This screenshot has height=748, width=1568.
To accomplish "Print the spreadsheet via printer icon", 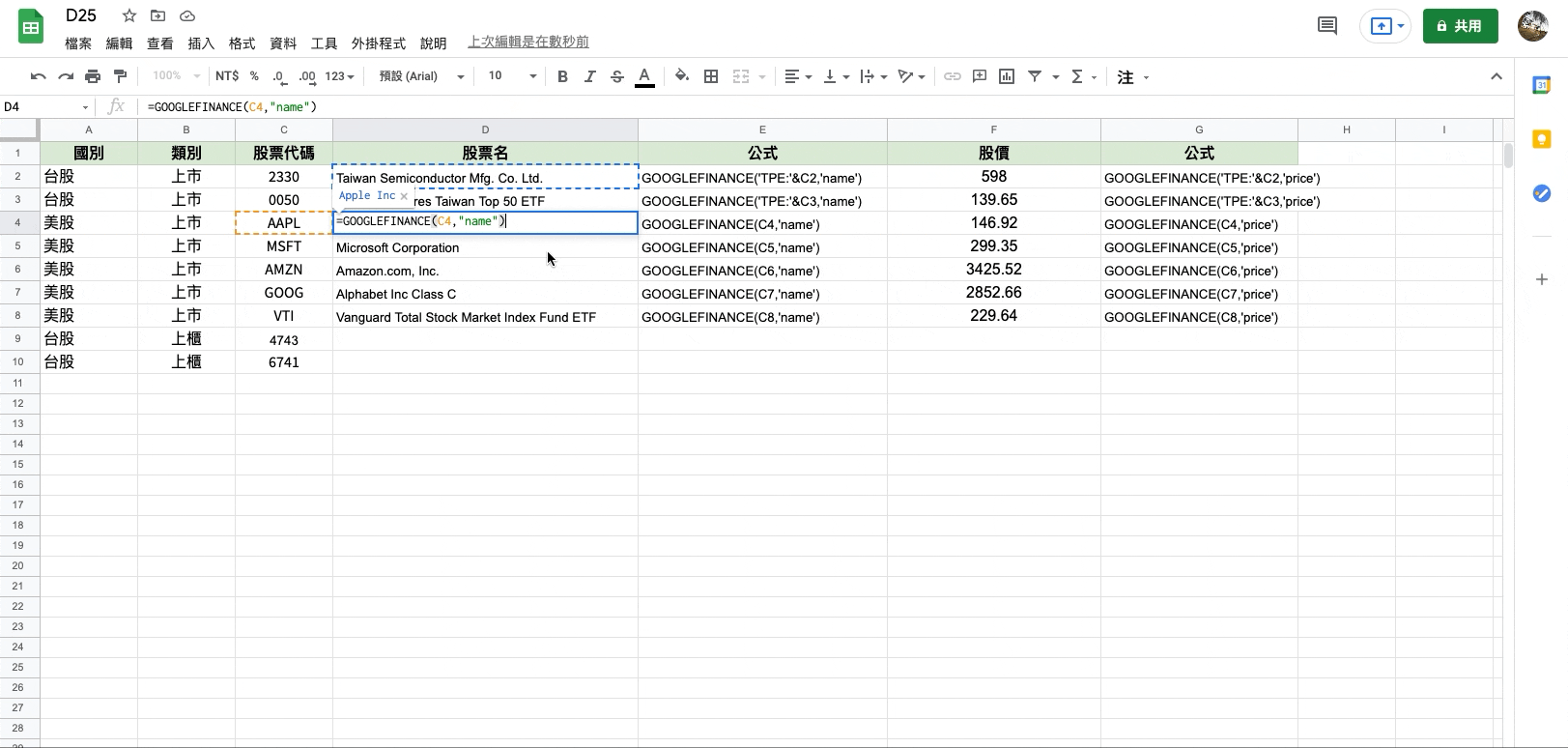I will point(93,76).
